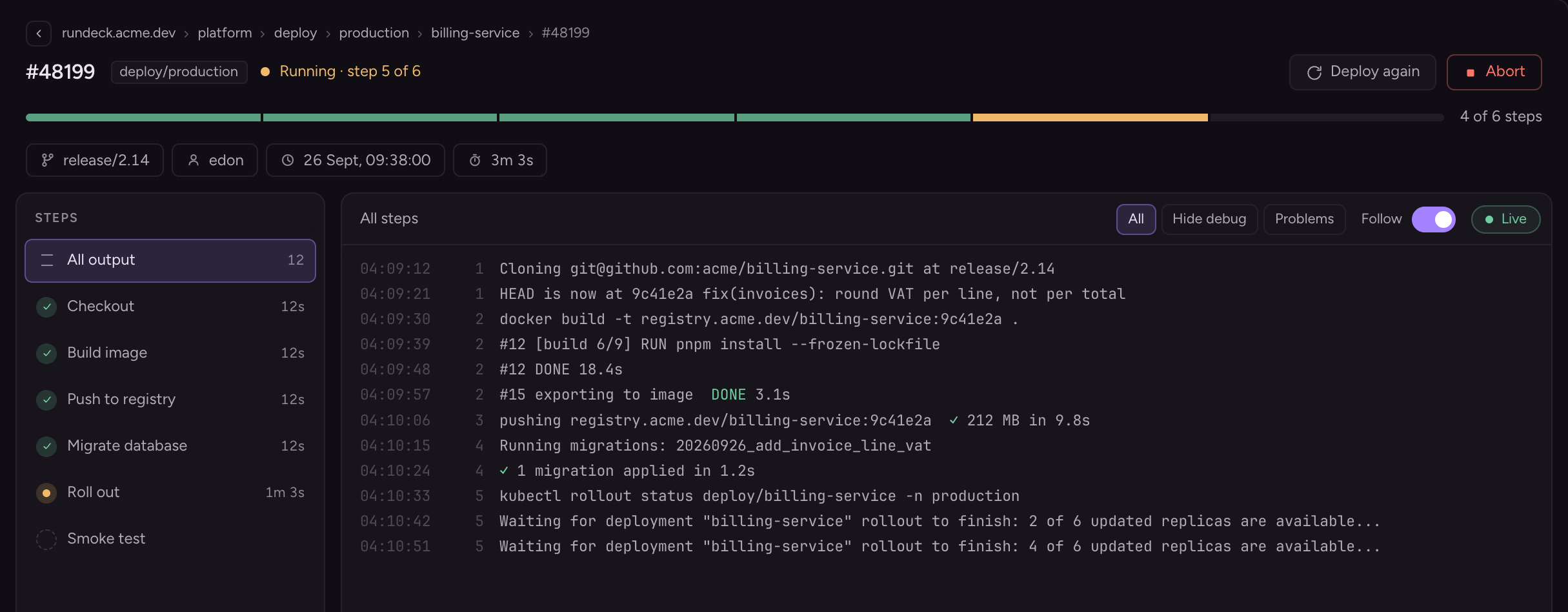1568x612 pixels.
Task: Open the Smoke test step
Action: tap(170, 539)
